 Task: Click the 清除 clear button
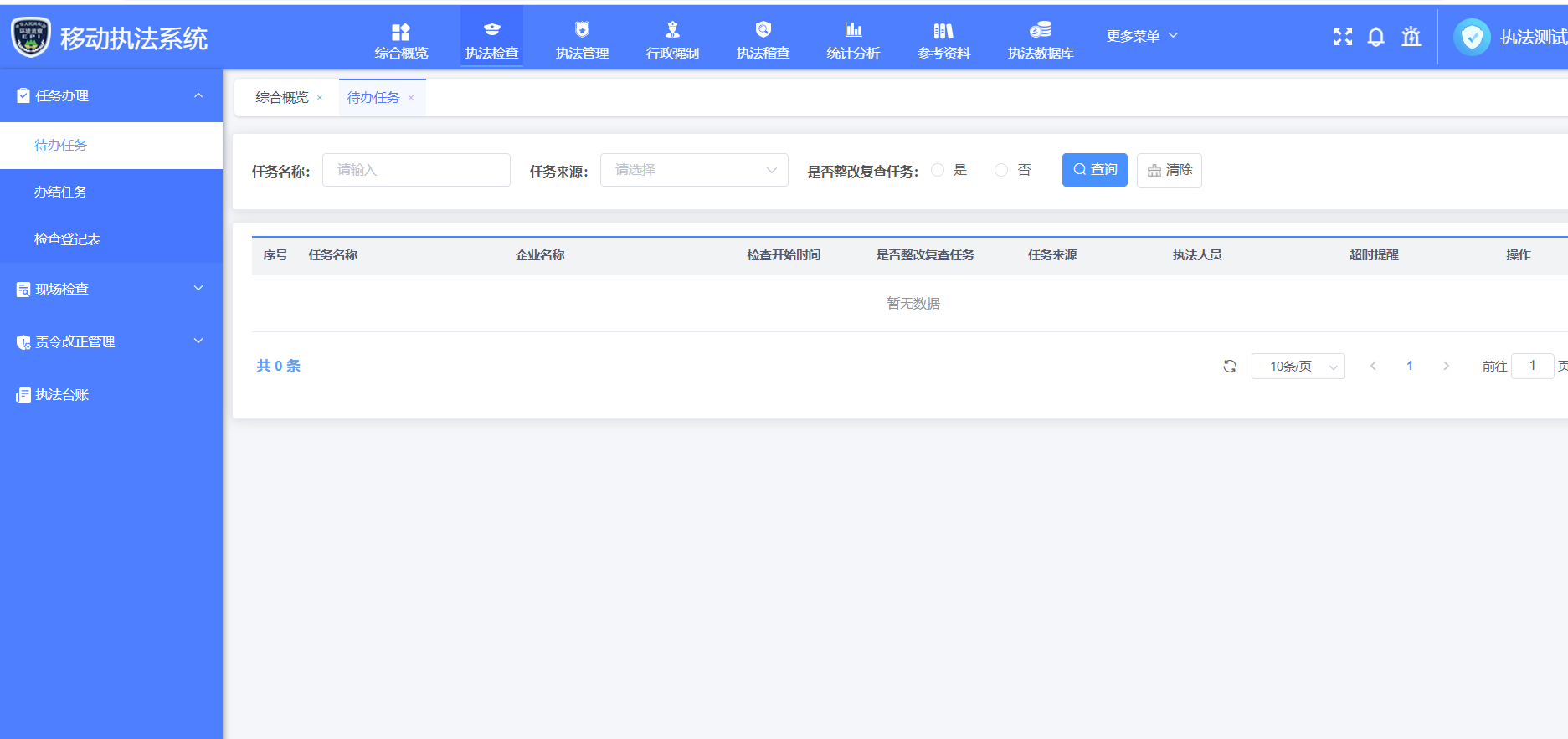pyautogui.click(x=1170, y=170)
